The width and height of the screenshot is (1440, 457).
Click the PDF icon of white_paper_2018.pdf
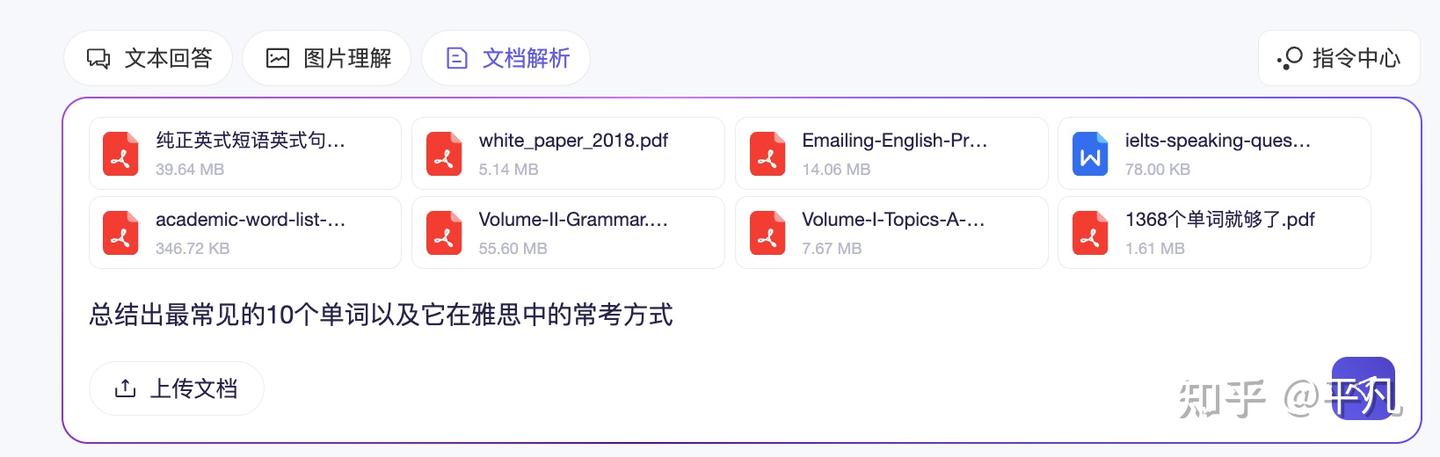pos(444,154)
